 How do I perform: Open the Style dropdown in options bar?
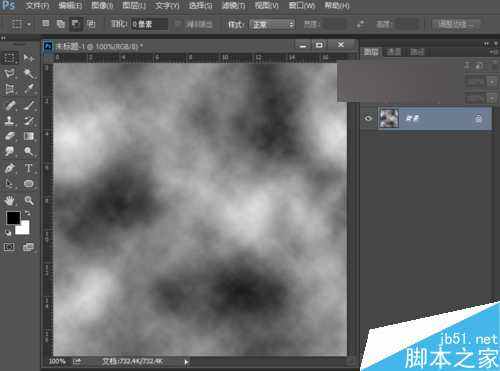coord(272,24)
